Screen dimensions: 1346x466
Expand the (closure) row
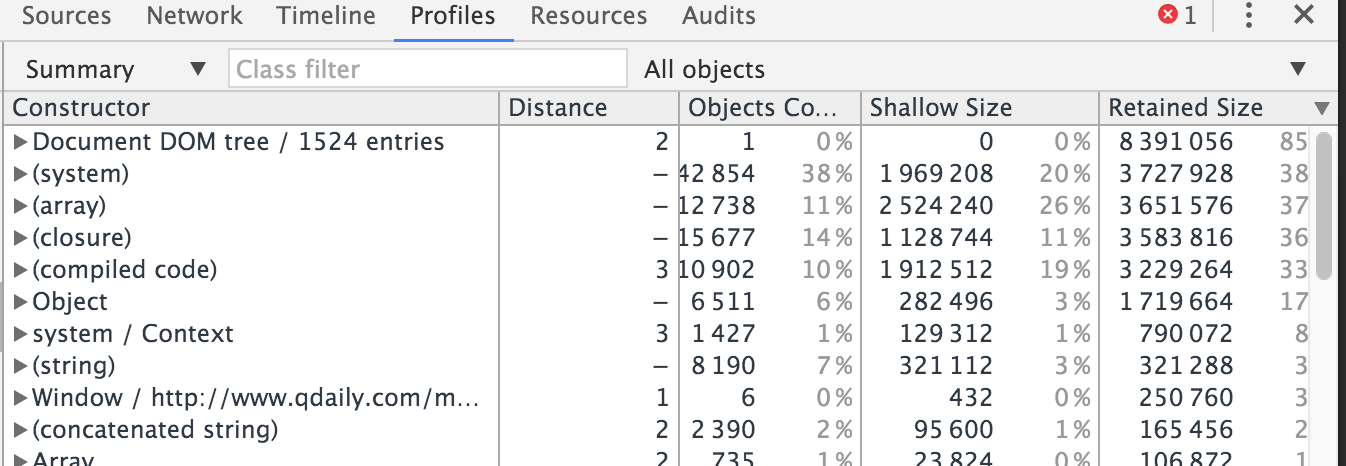point(20,238)
